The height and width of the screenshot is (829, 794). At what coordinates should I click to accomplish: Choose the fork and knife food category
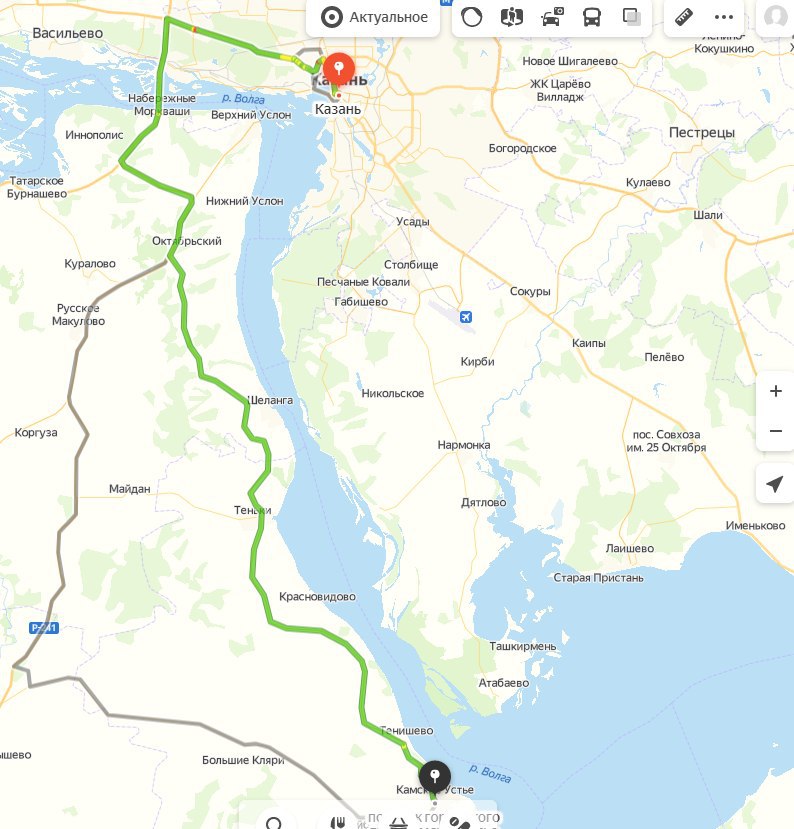(x=338, y=823)
